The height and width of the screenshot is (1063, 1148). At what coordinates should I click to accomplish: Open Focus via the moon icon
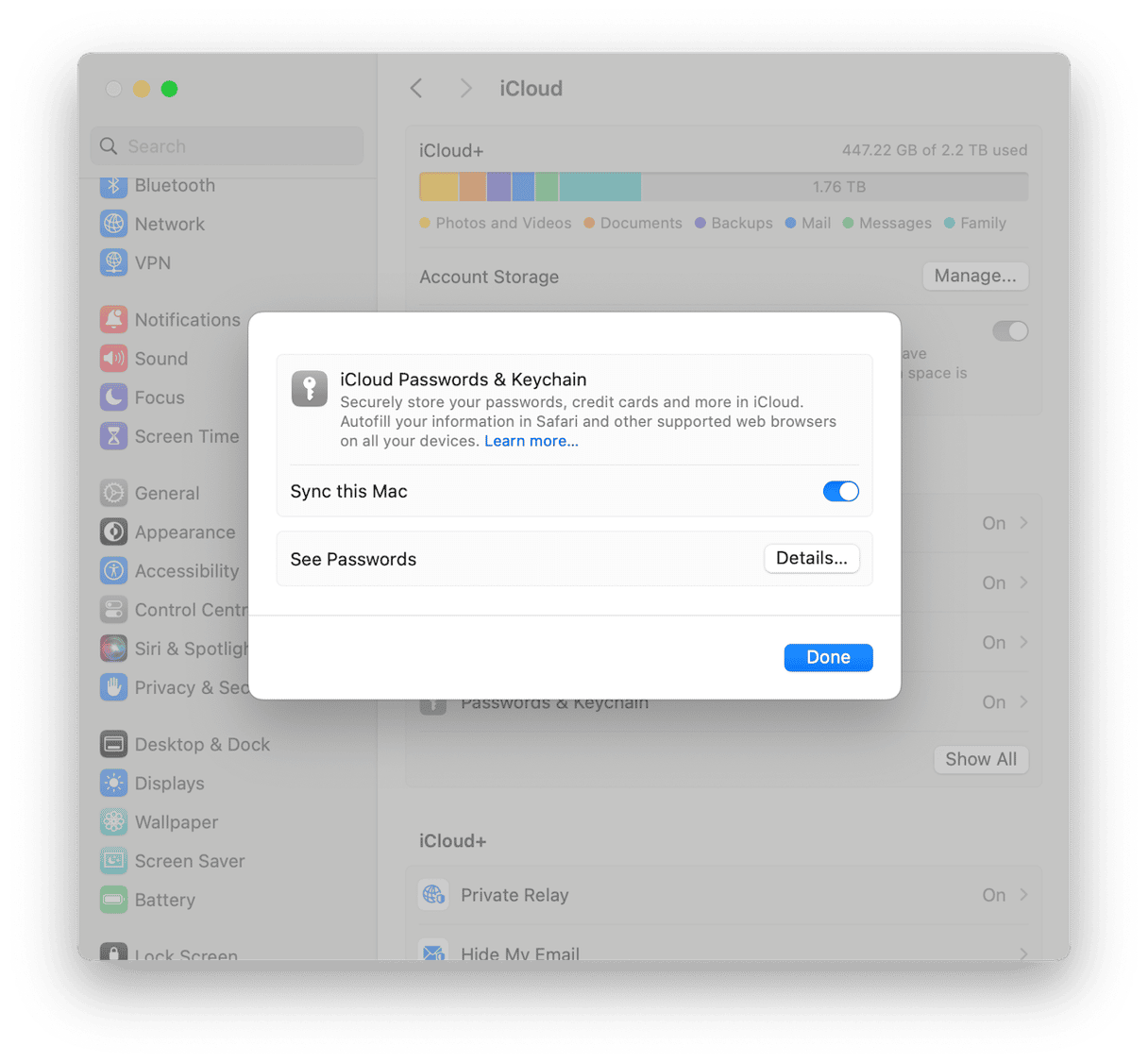(113, 397)
